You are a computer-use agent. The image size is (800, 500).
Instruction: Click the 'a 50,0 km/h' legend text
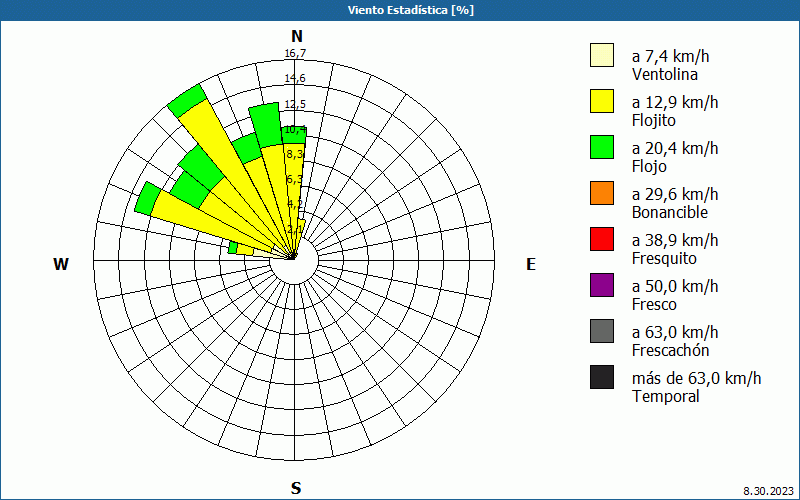click(675, 286)
